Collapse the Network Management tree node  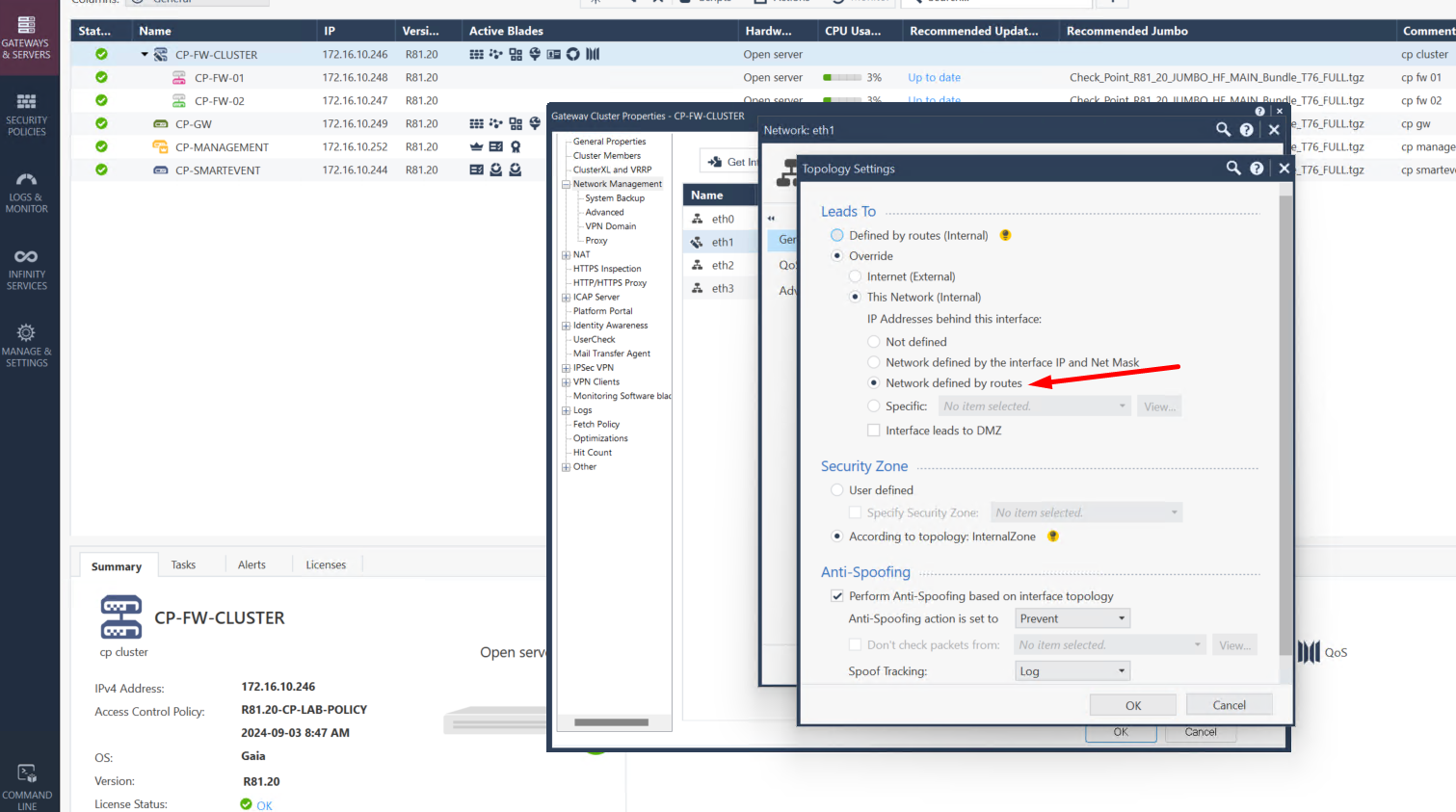566,184
